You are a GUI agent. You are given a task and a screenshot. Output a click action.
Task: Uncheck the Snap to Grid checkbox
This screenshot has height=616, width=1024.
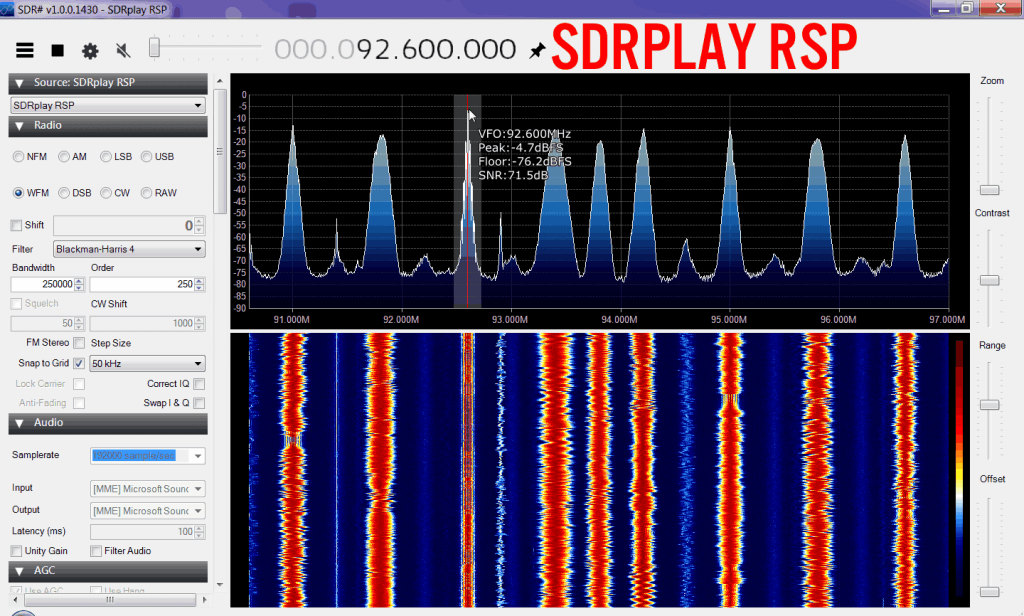coord(79,363)
